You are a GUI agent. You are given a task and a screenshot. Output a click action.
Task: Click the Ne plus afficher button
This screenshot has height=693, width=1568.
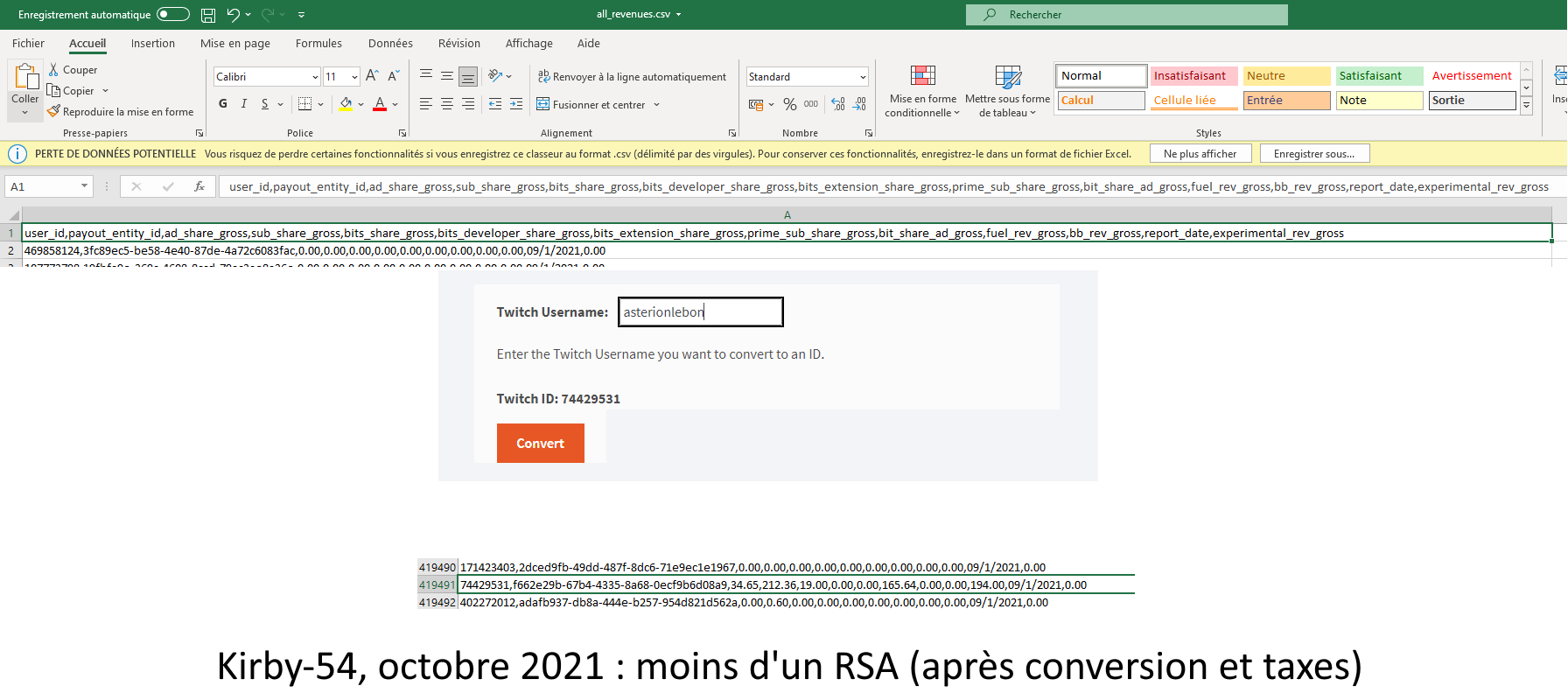1200,154
